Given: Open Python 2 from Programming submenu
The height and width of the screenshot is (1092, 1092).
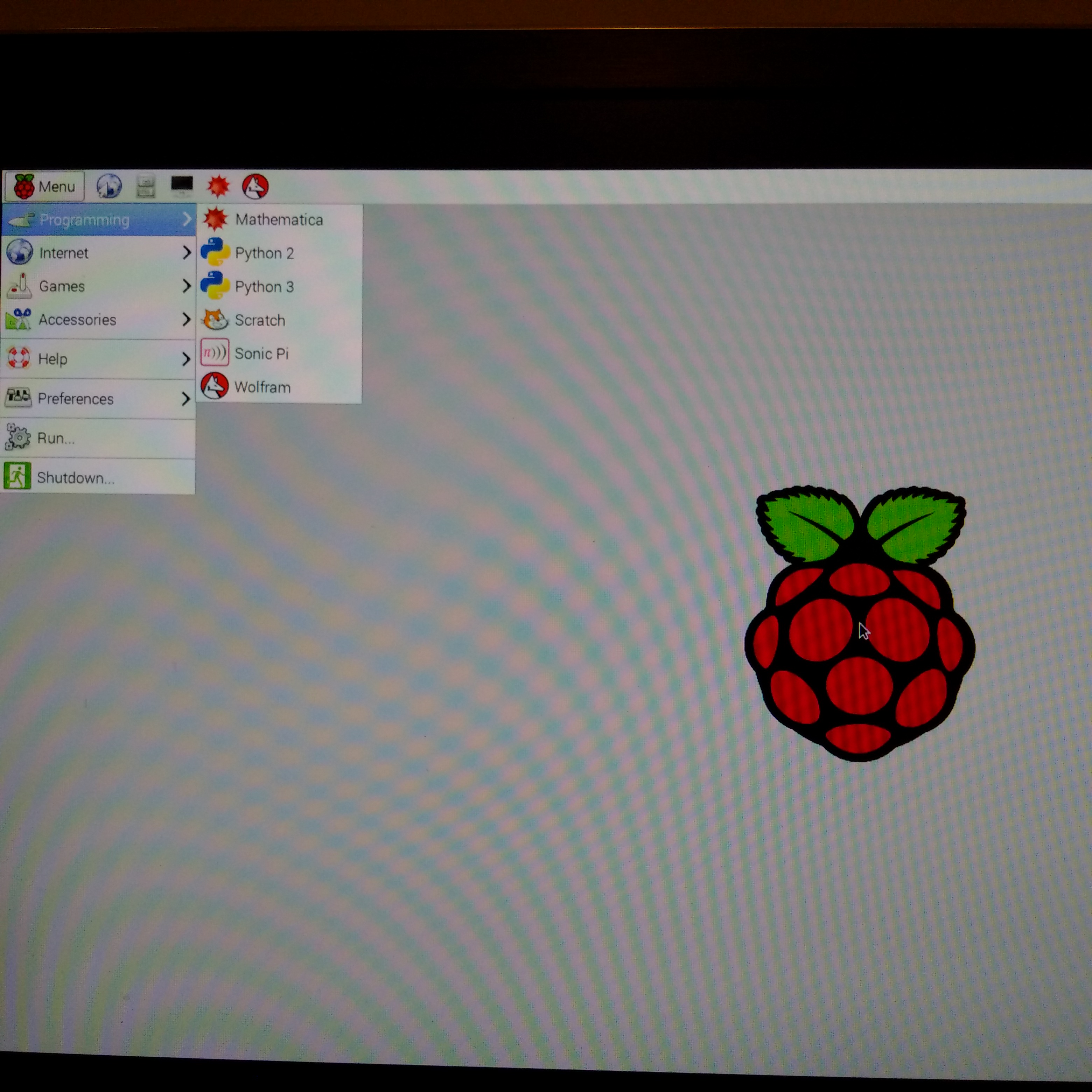Looking at the screenshot, I should click(264, 253).
